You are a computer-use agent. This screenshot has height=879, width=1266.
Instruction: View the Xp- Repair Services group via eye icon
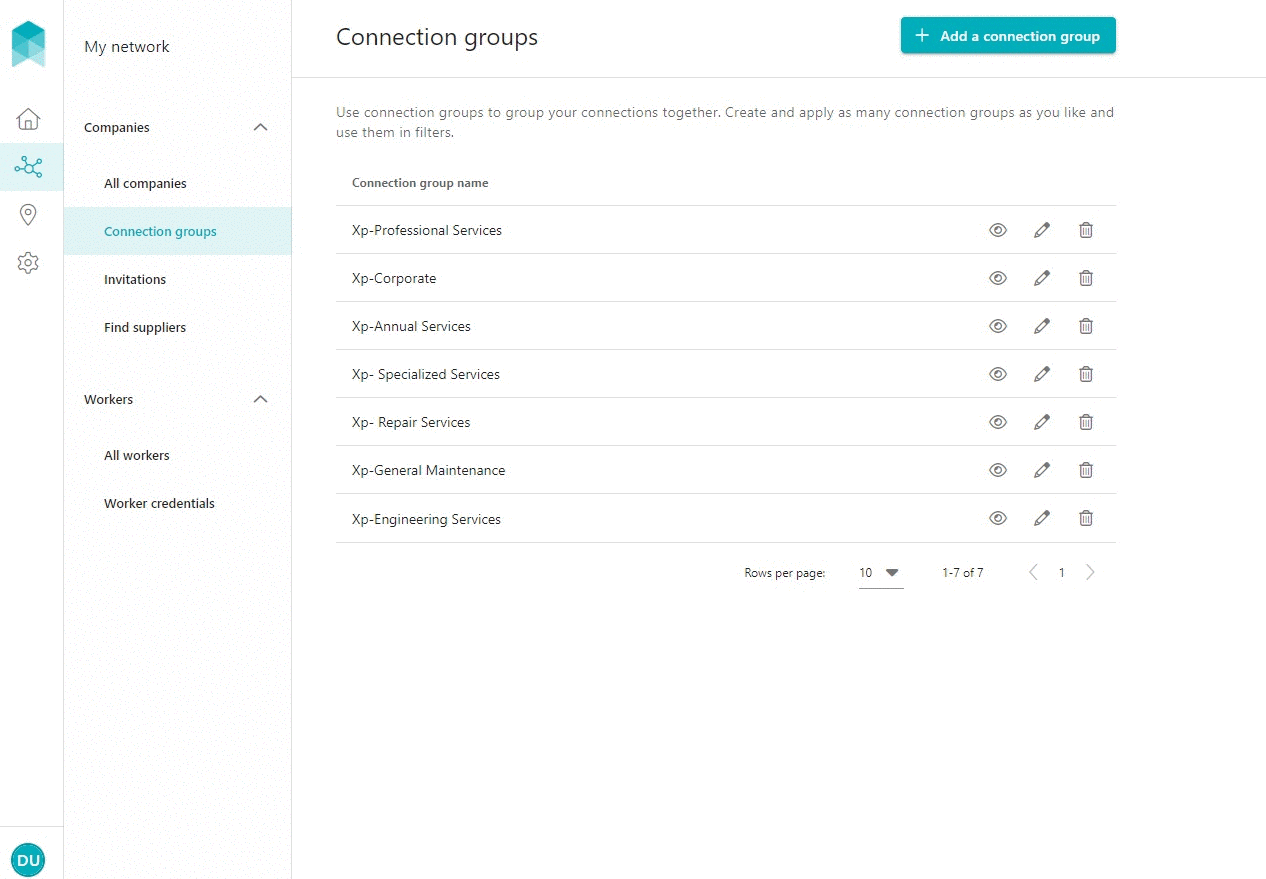[x=998, y=422]
